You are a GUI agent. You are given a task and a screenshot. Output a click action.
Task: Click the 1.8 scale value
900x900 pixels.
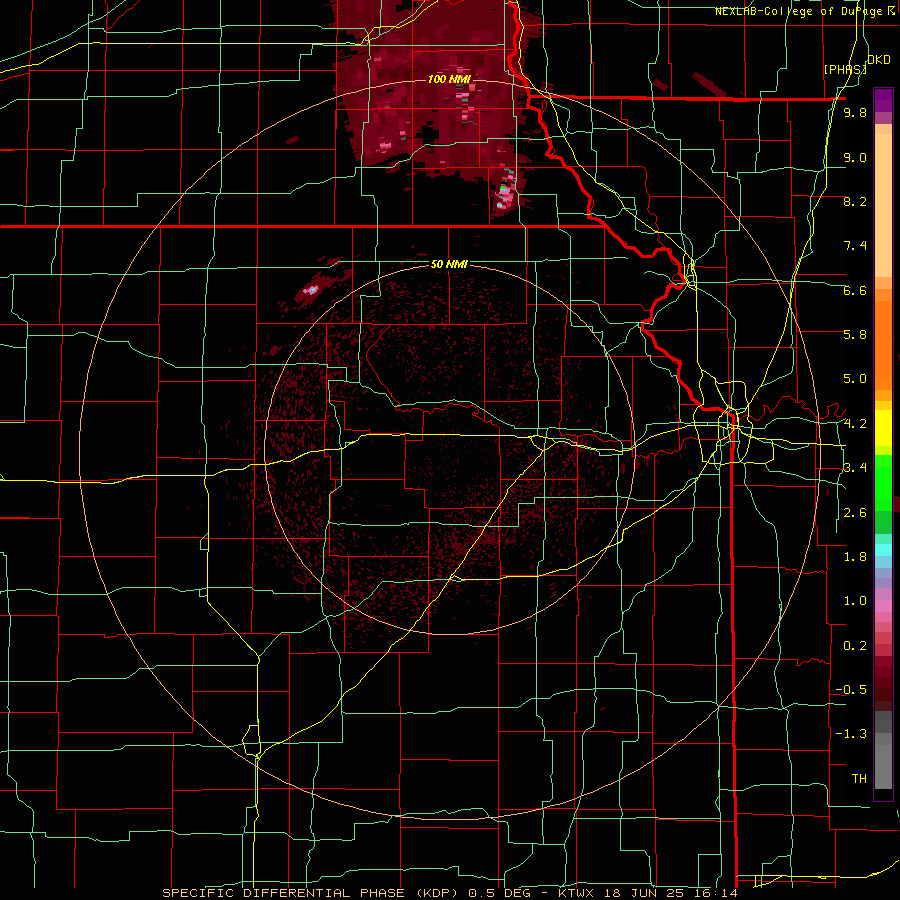(855, 557)
